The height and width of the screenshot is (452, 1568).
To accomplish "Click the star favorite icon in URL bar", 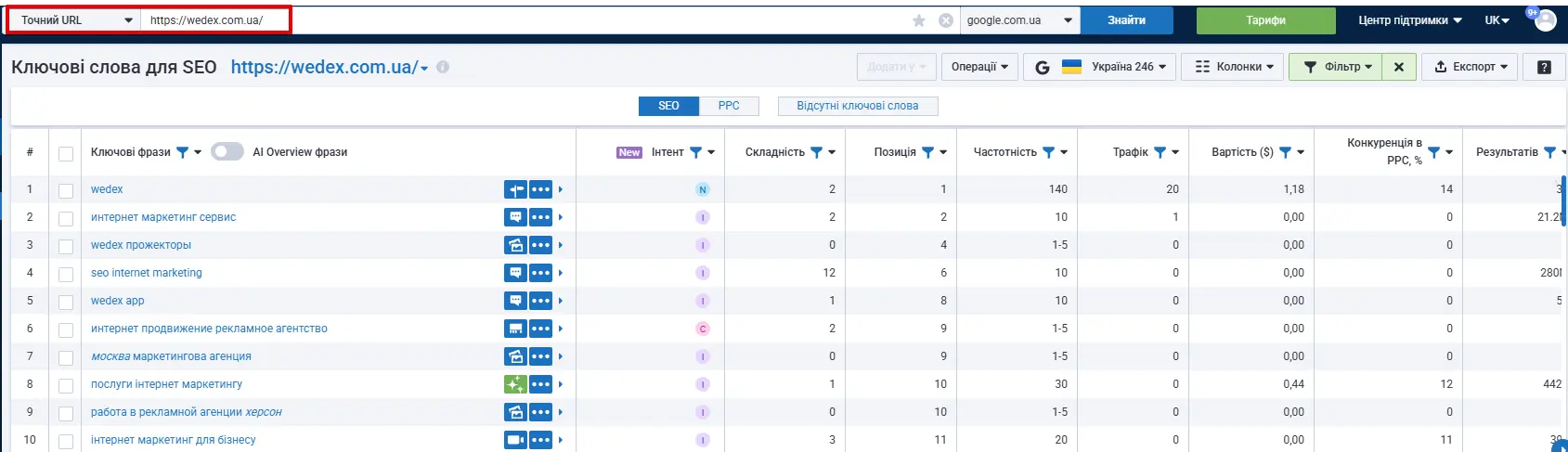I will coord(919,20).
